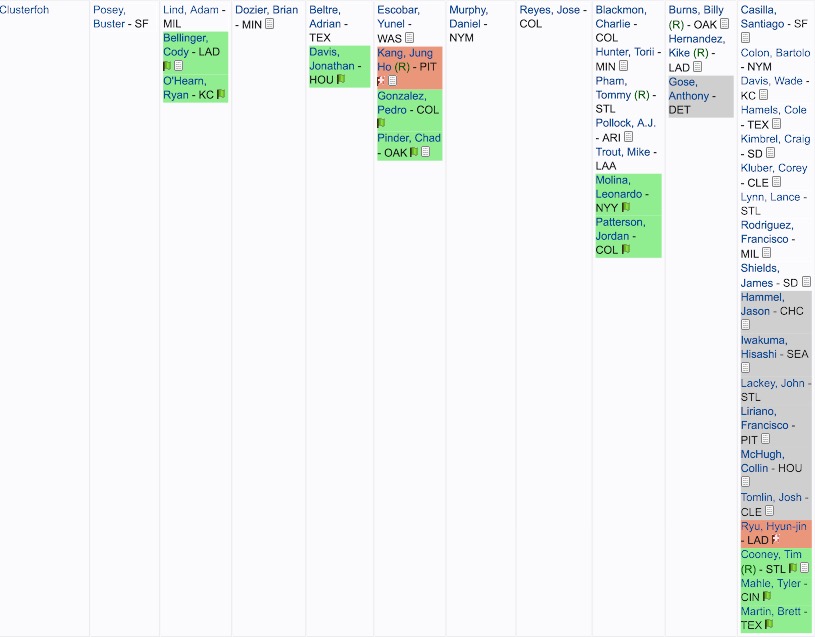Image resolution: width=815 pixels, height=637 pixels.
Task: Open the note icon beside Cody Bellinger
Action: tap(178, 65)
